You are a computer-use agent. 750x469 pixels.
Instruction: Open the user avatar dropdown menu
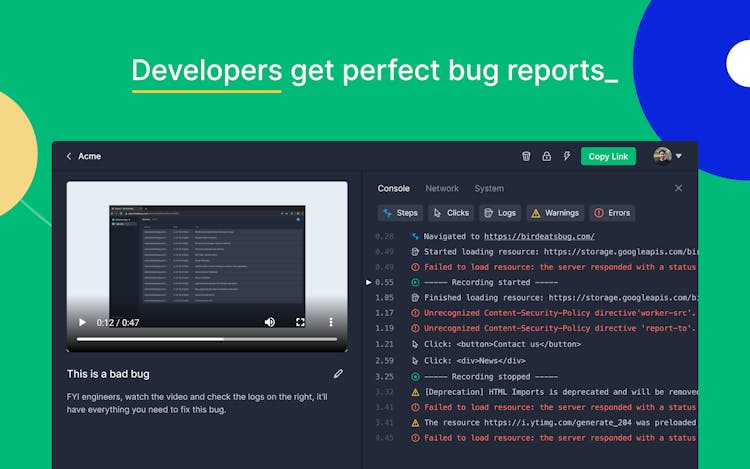[x=668, y=156]
